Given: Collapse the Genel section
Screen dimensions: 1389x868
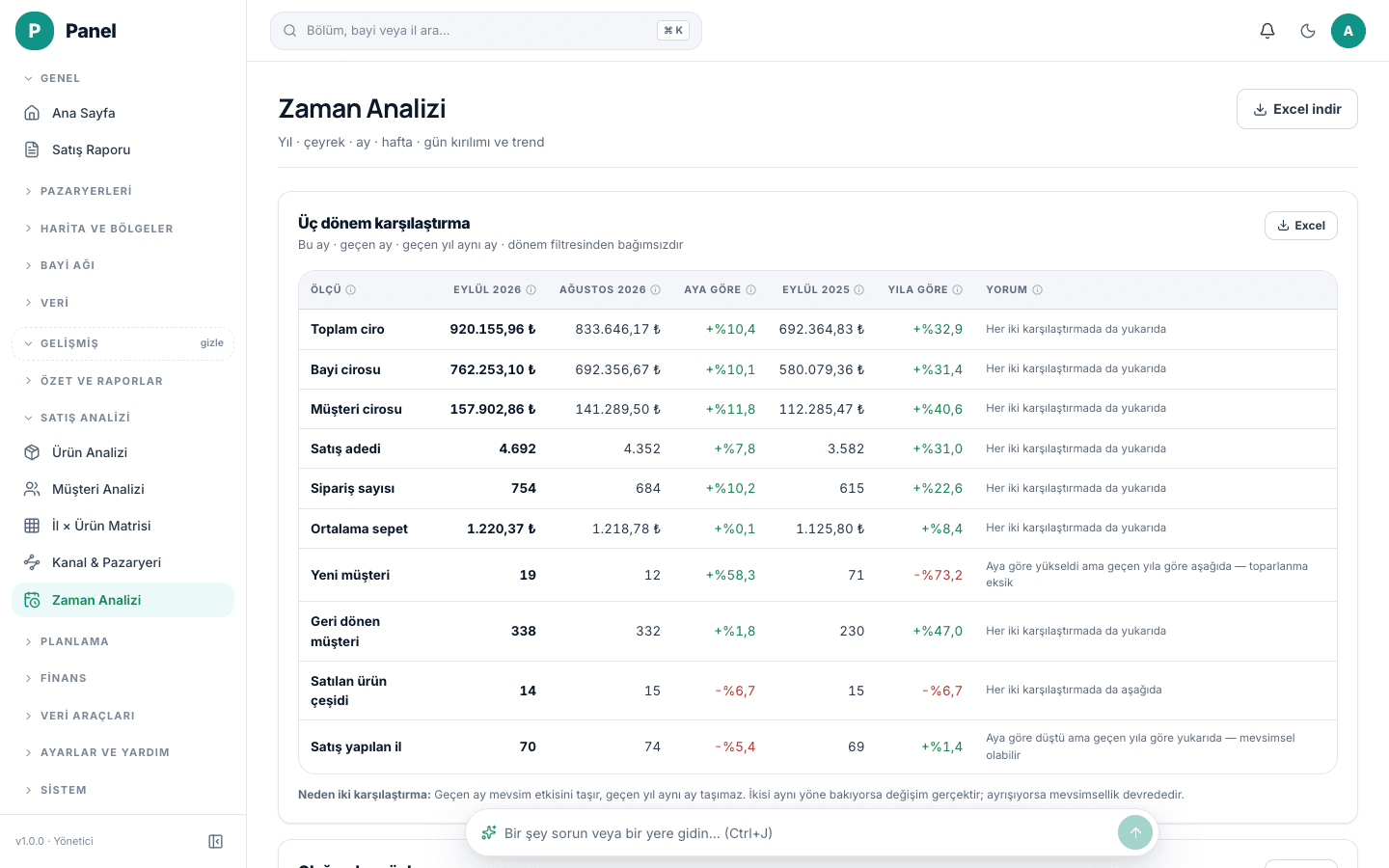Looking at the screenshot, I should pos(123,78).
